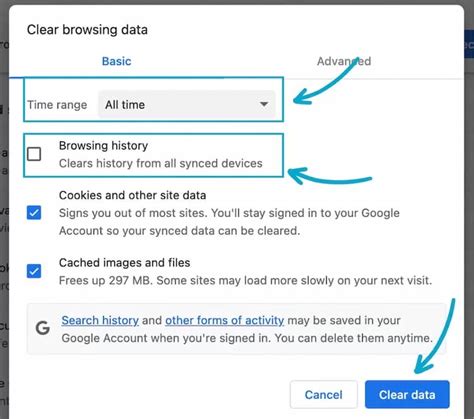Click the Cookies and other site data label
Image resolution: width=474 pixels, height=419 pixels.
click(x=132, y=195)
